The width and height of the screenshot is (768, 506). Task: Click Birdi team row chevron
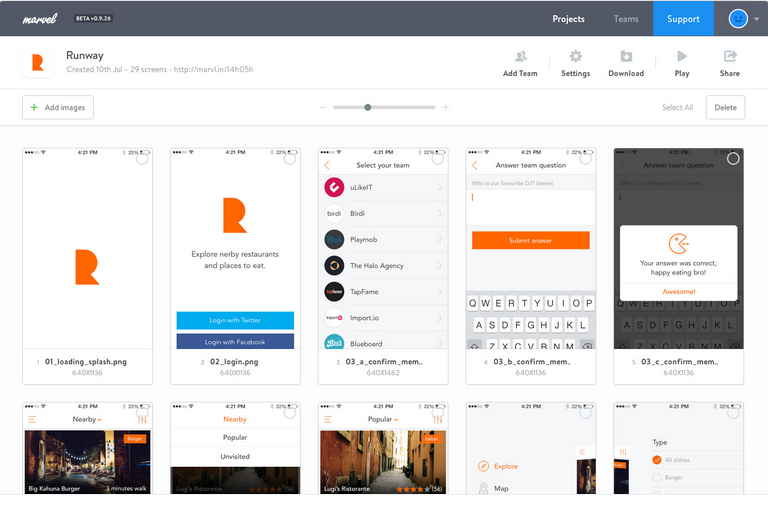pos(440,213)
